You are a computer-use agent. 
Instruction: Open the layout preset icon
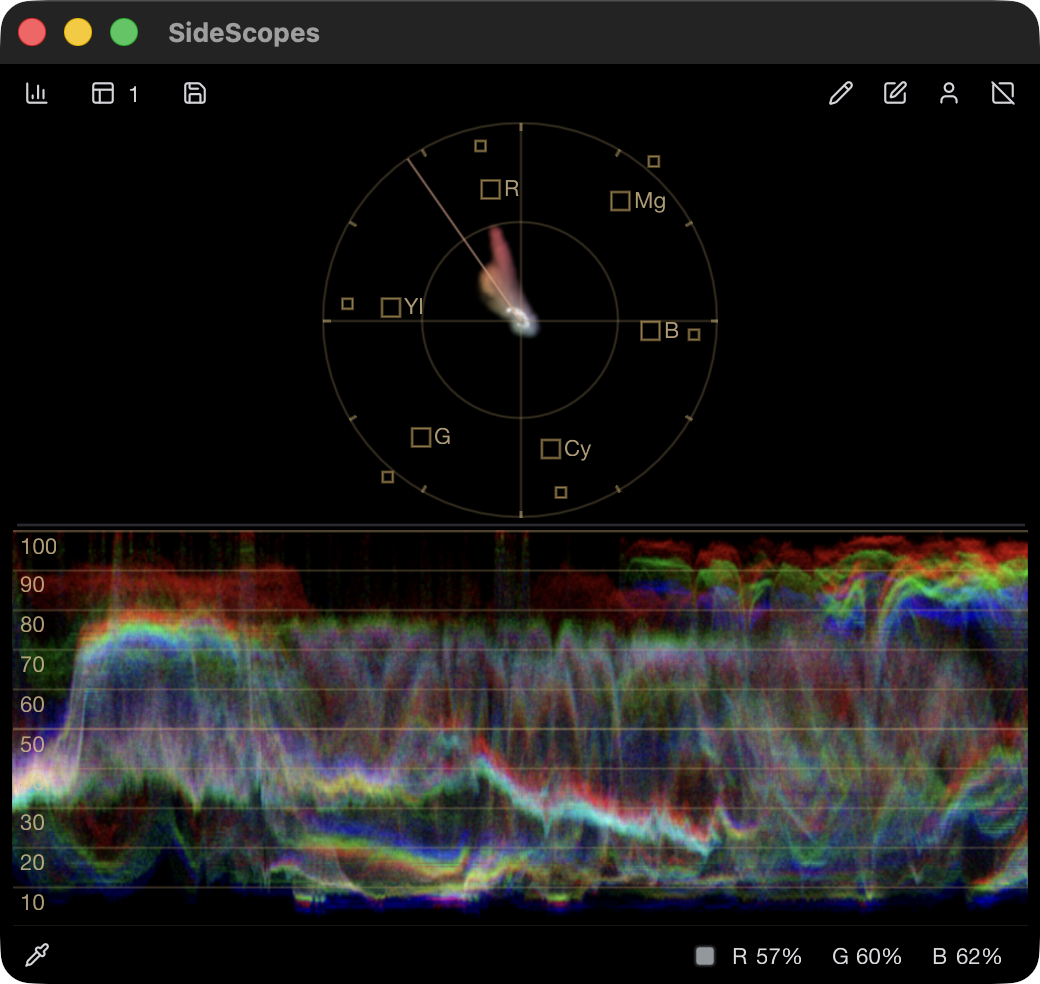(103, 93)
